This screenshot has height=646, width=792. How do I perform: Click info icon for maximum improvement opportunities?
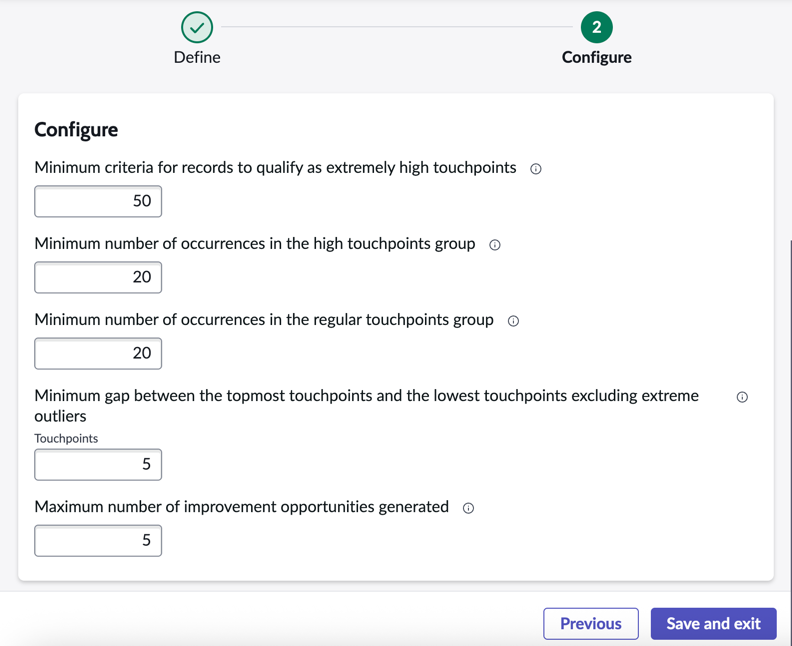[468, 508]
